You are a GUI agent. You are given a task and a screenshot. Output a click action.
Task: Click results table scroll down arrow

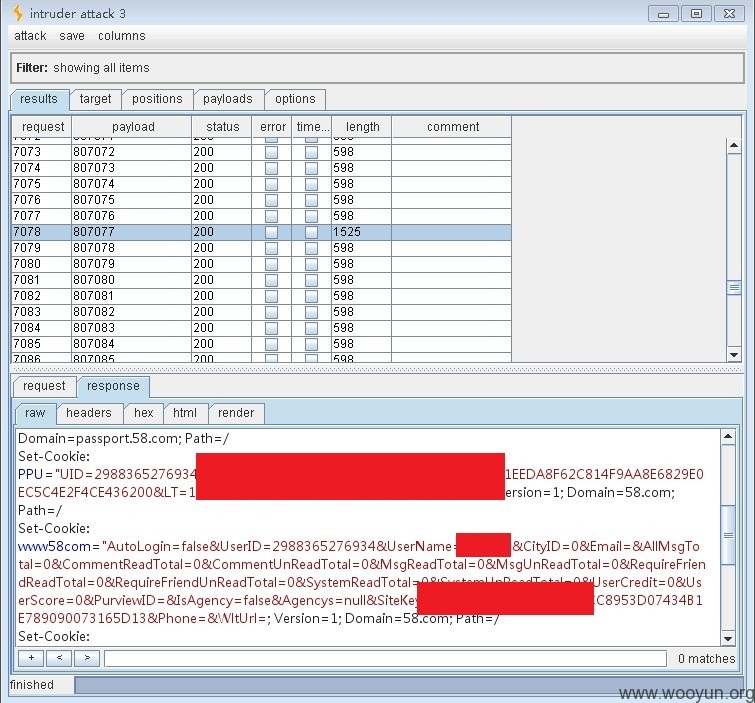point(734,355)
